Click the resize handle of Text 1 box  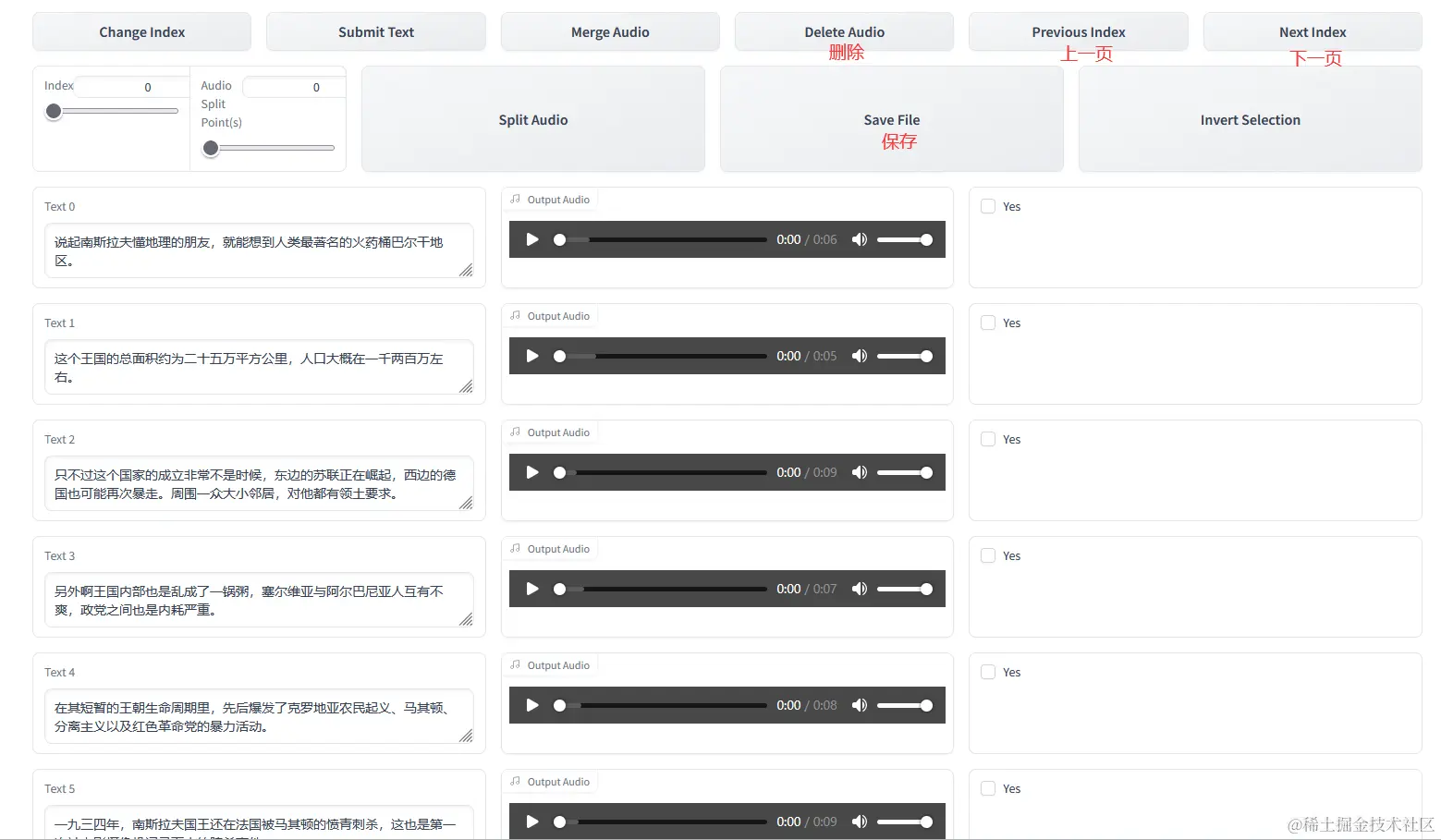(x=466, y=386)
